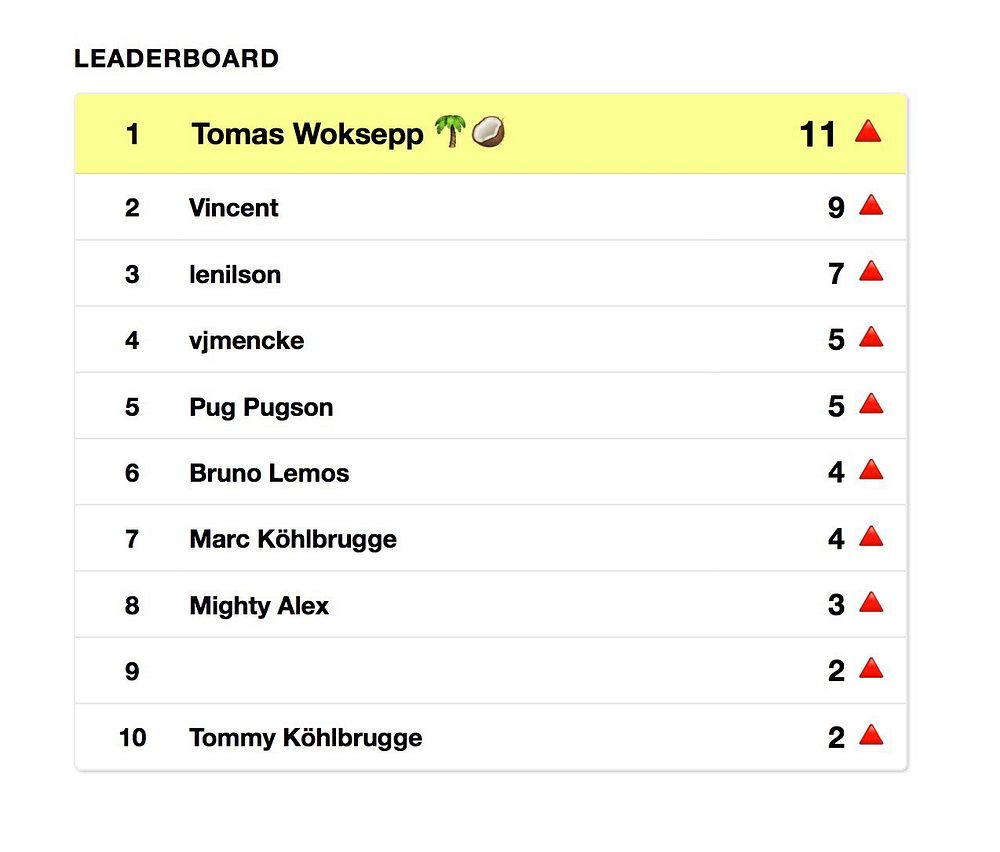Viewport: 1000px width, 852px height.
Task: Upvote Tommy Köhlbrugge using the red triangle
Action: [x=871, y=735]
